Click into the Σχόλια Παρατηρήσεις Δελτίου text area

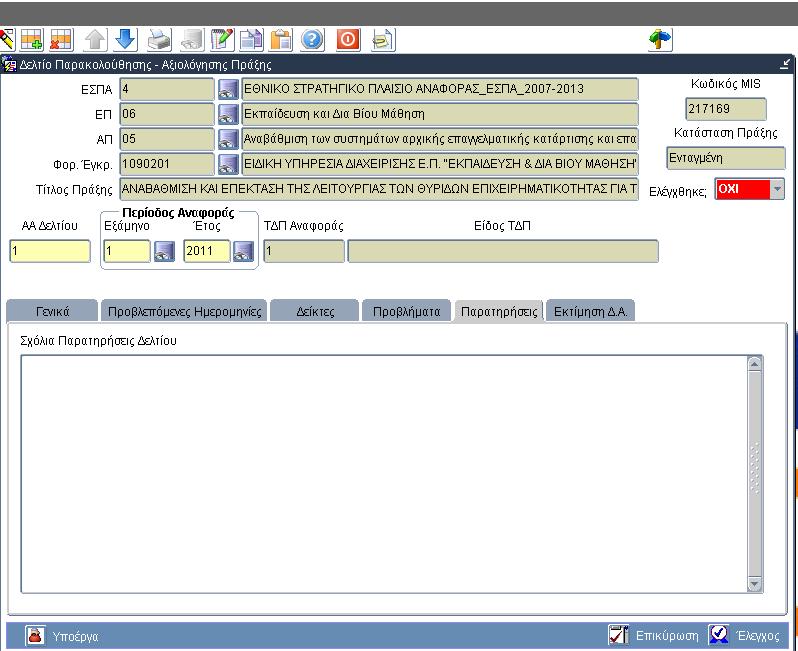click(384, 474)
